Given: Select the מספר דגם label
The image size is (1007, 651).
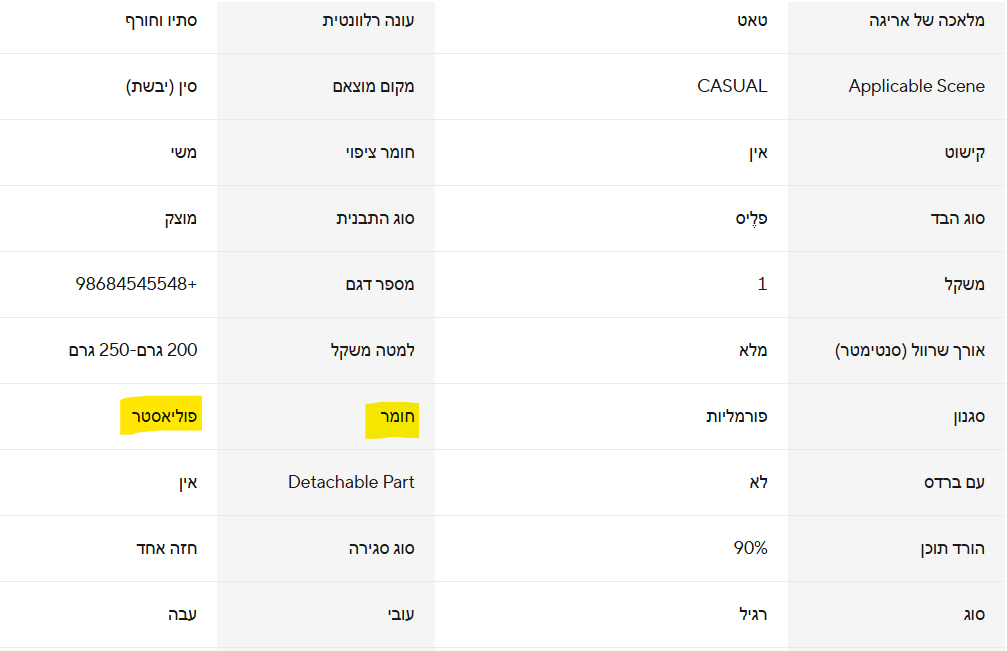Looking at the screenshot, I should pos(379,284).
